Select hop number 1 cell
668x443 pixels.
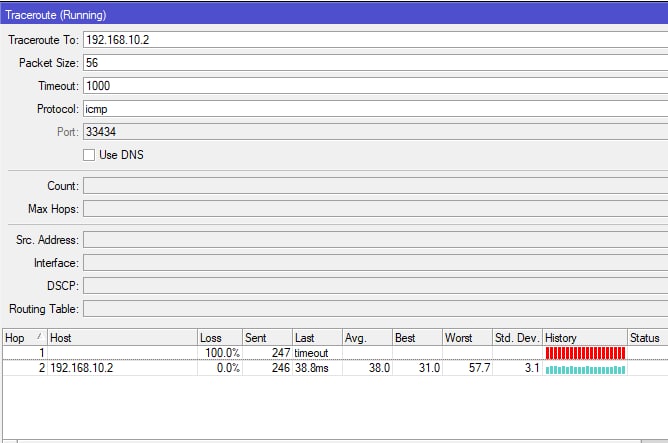point(25,353)
